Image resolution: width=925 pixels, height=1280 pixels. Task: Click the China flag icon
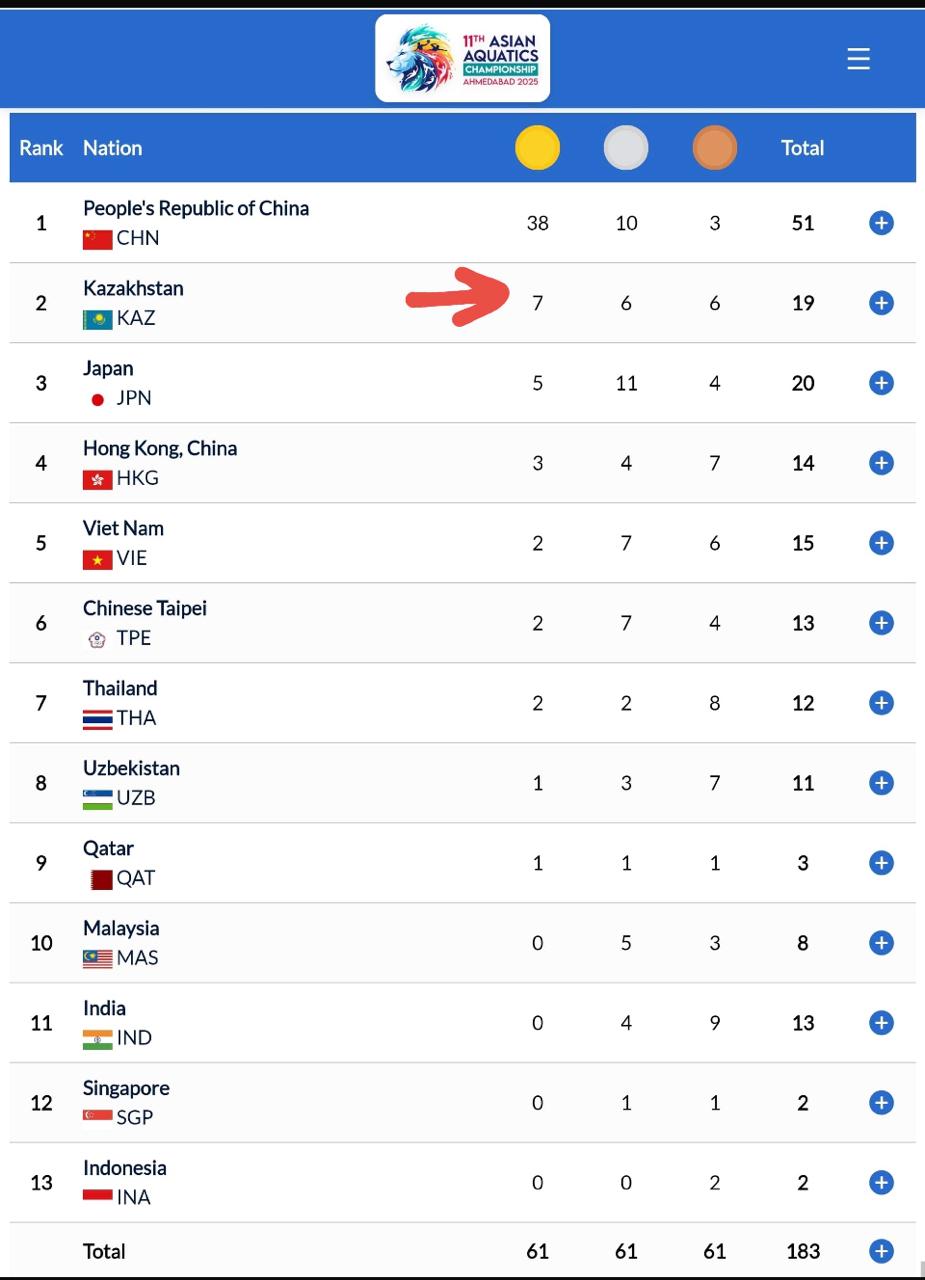(97, 239)
